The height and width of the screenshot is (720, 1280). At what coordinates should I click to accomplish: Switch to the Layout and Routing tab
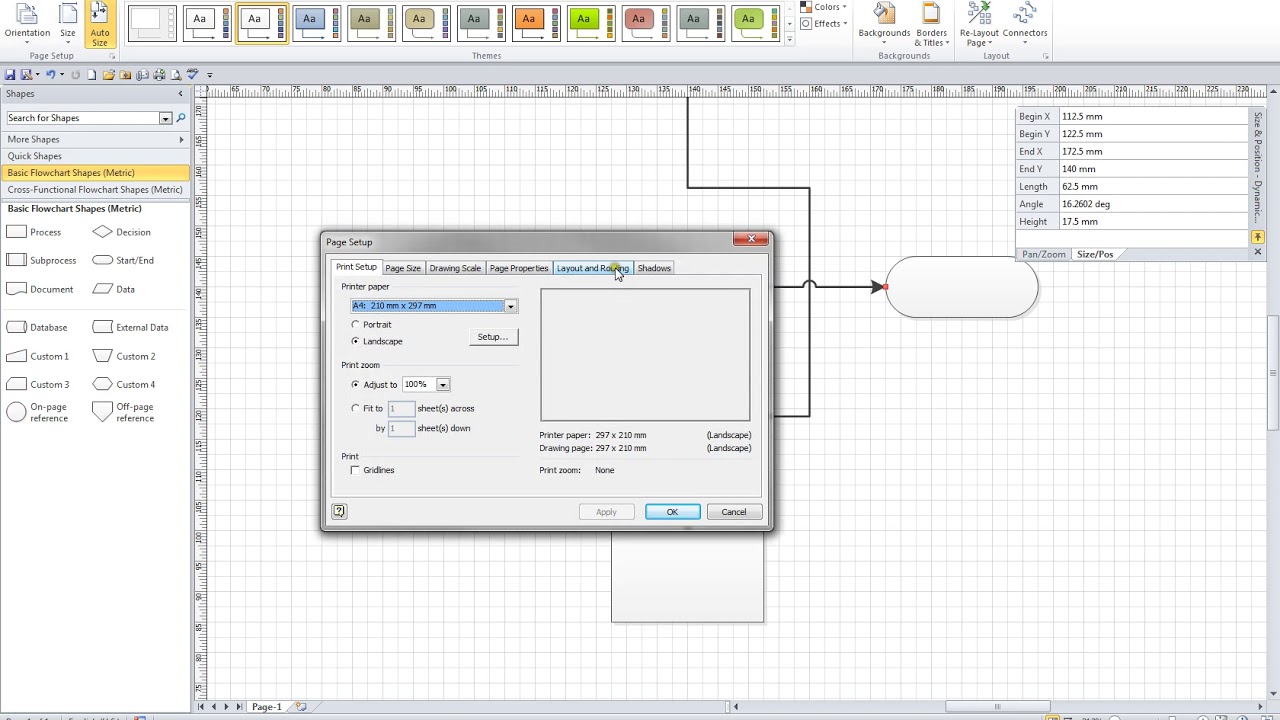593,268
